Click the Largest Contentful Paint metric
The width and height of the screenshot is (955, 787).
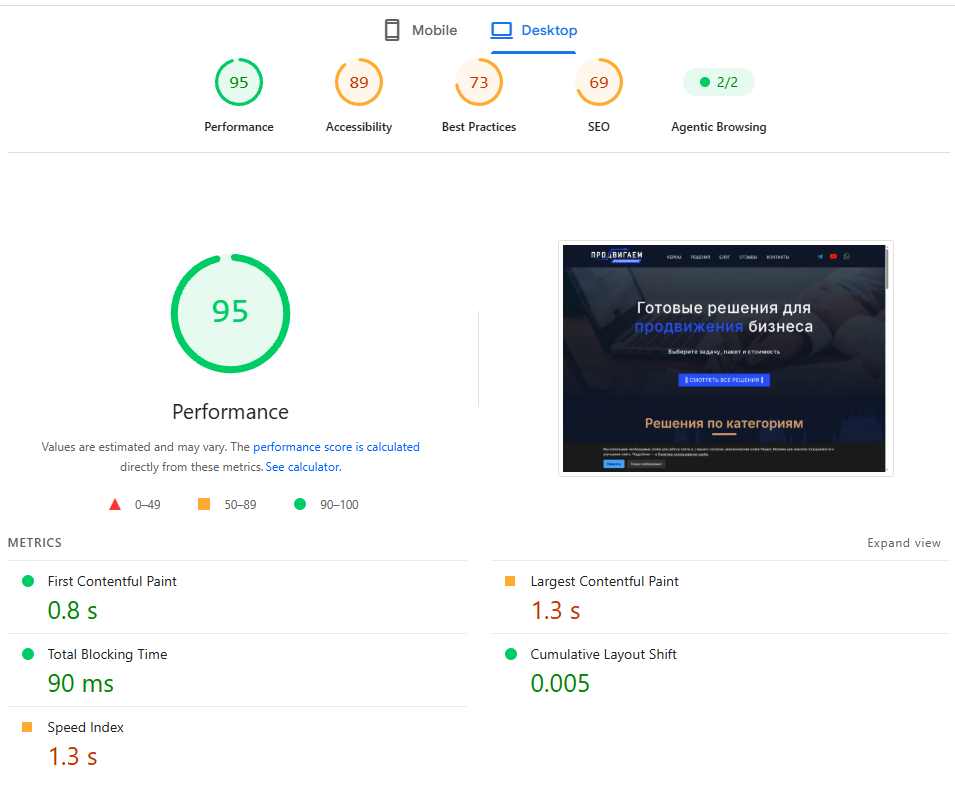[x=604, y=581]
